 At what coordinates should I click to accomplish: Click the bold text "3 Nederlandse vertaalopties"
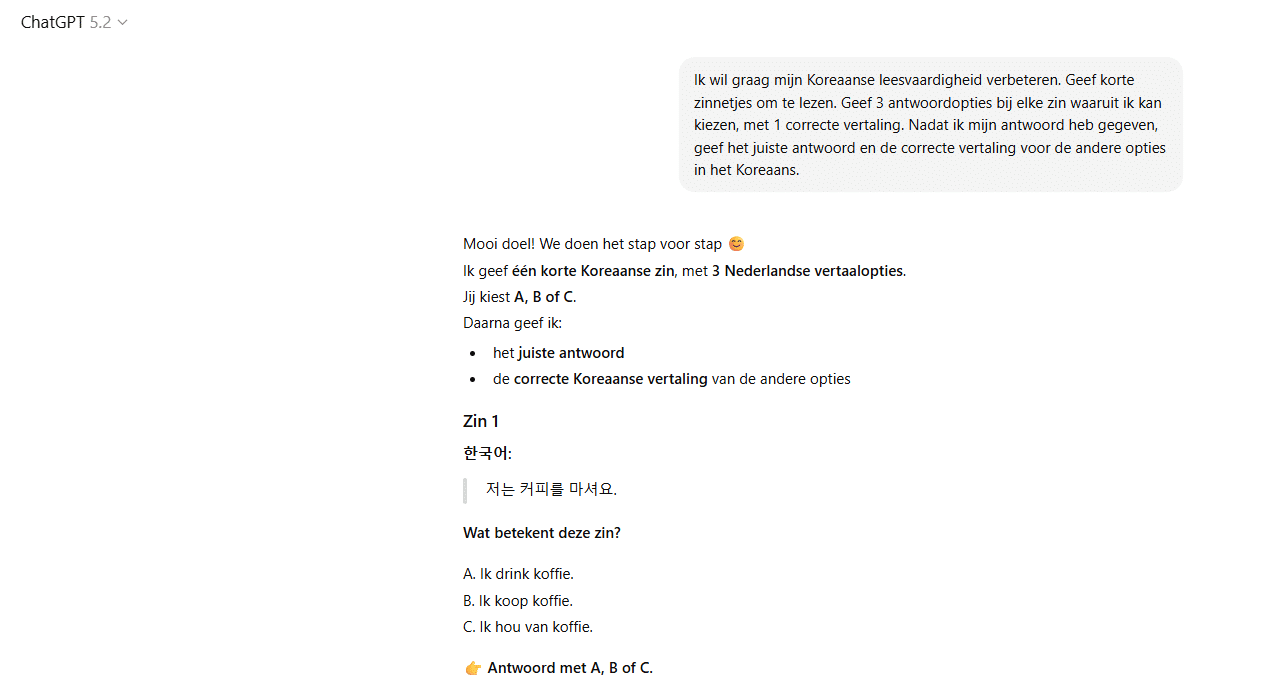click(x=806, y=270)
